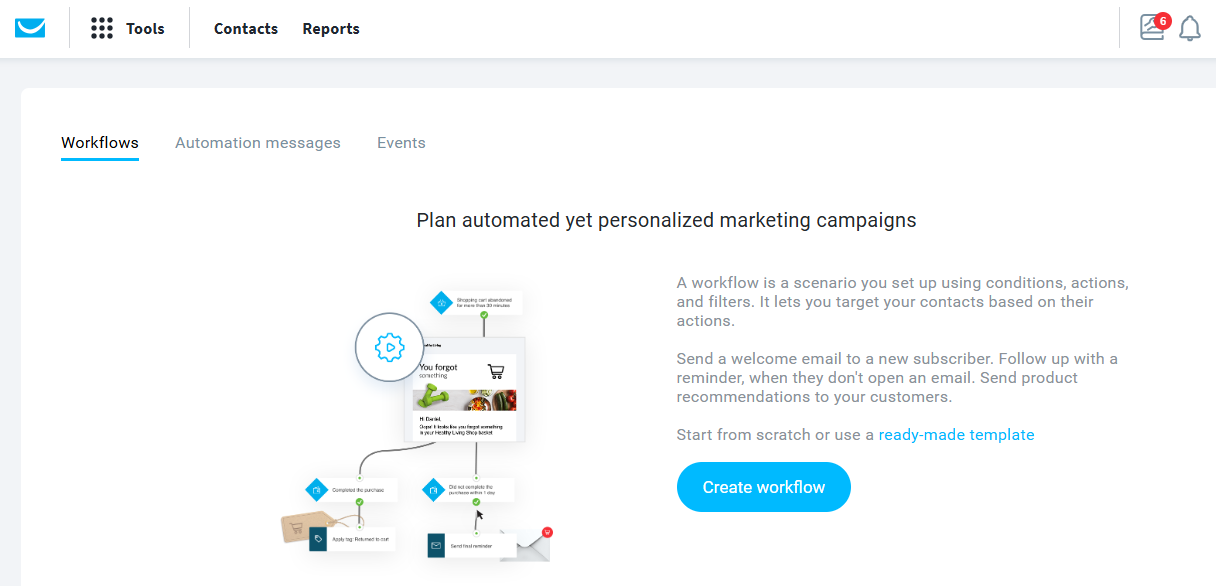Open the ready-made template link
Screen dimensions: 1216x586
pos(956,434)
